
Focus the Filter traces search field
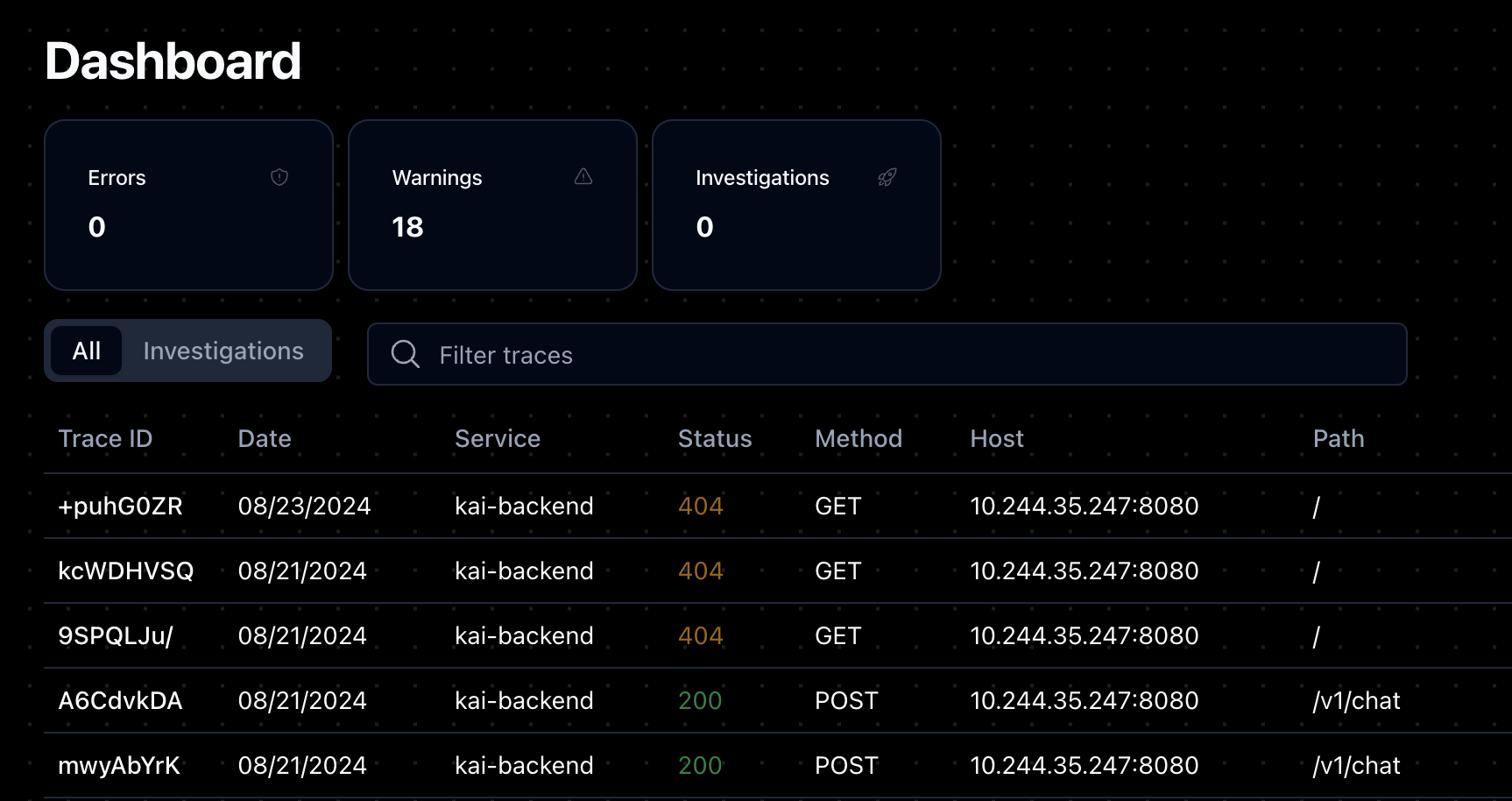click(887, 354)
